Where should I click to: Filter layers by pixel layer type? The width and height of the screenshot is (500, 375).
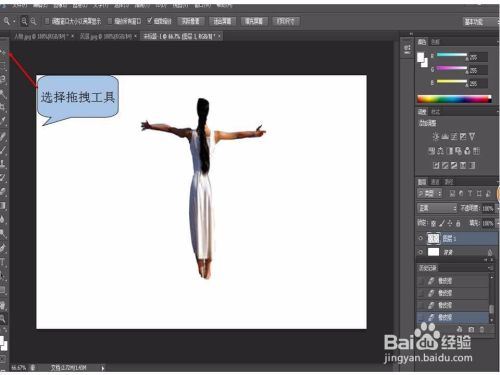pos(452,193)
